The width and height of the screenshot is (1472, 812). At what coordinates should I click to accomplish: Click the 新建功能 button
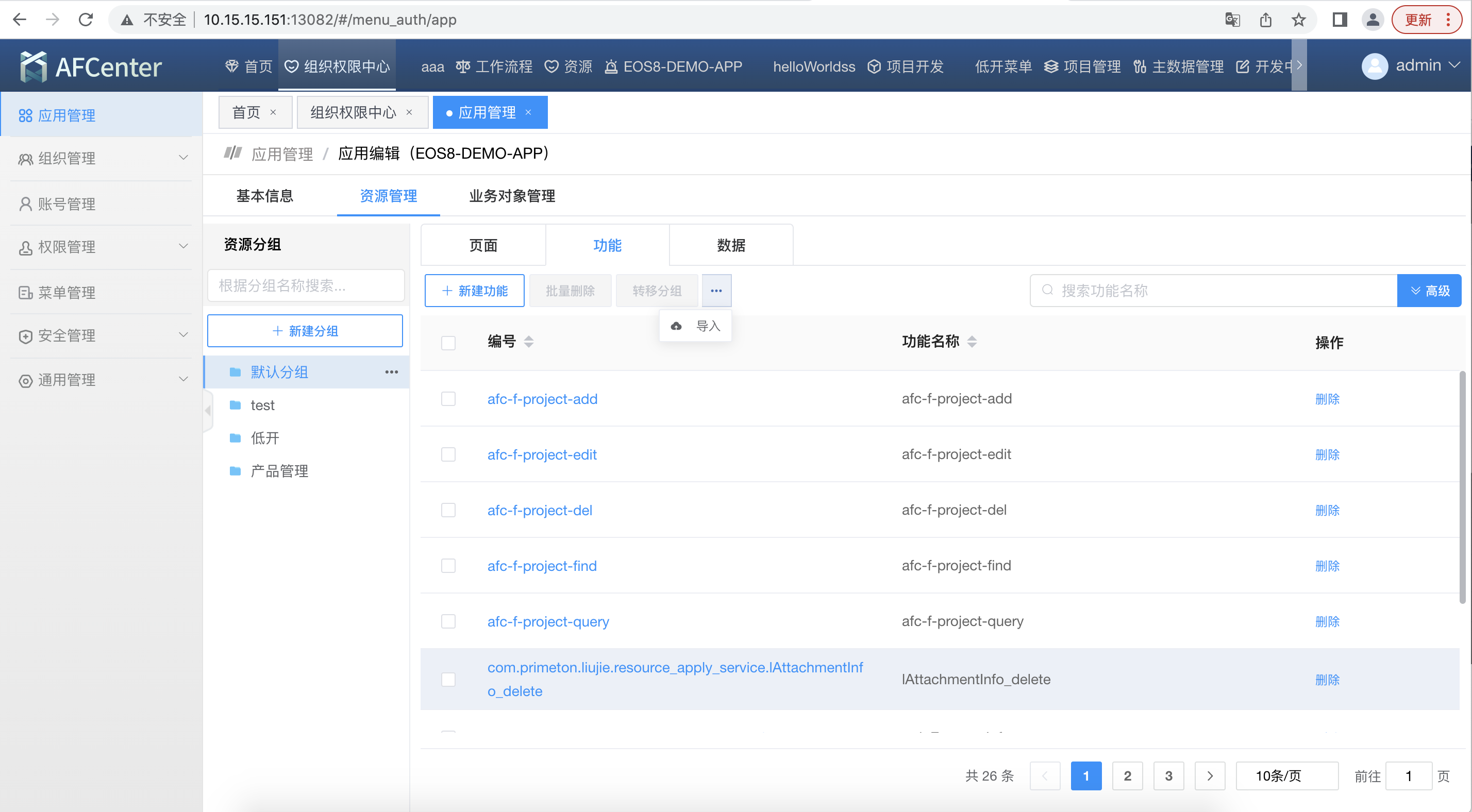(x=474, y=291)
